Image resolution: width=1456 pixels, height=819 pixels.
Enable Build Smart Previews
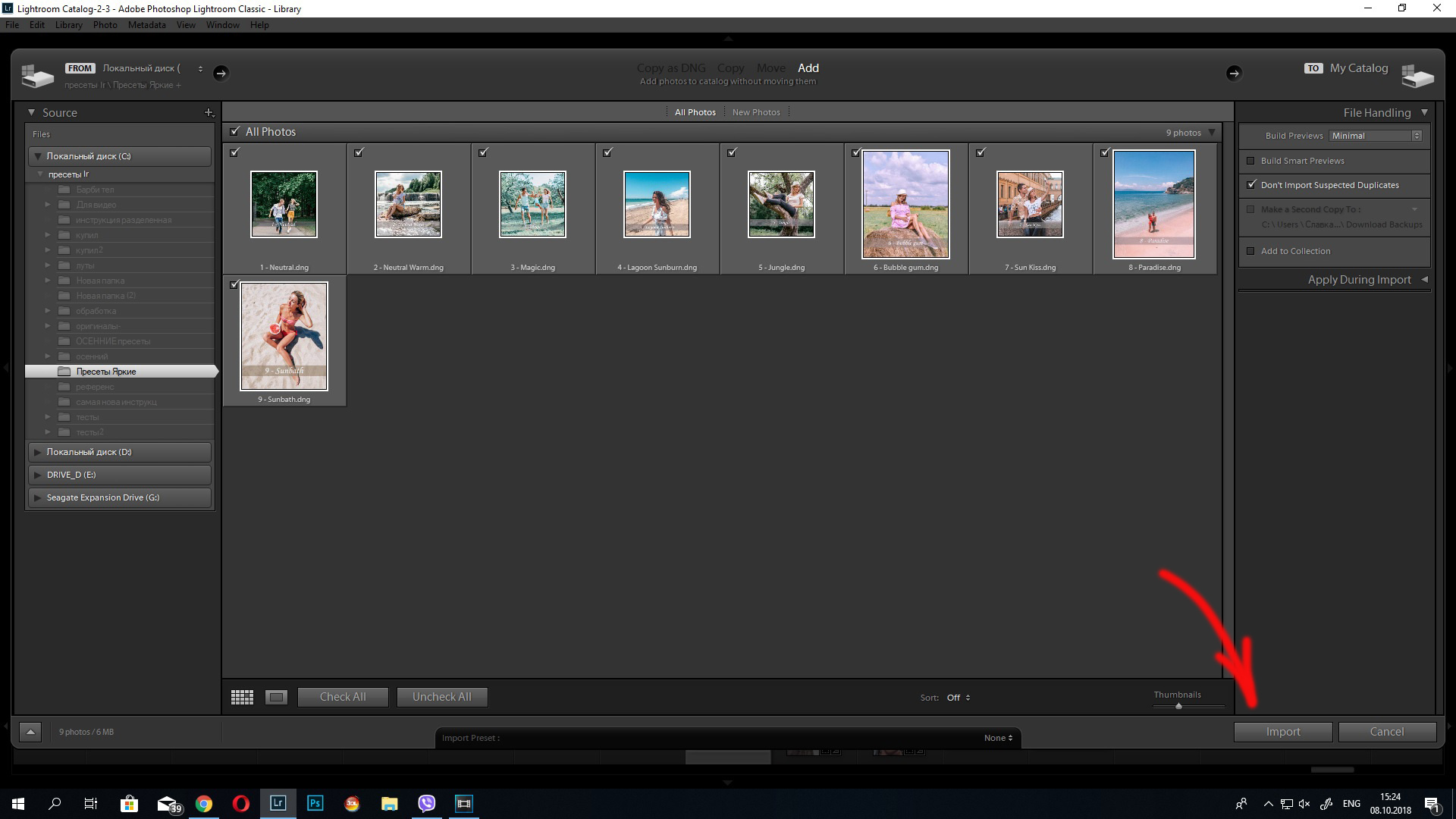pos(1250,160)
